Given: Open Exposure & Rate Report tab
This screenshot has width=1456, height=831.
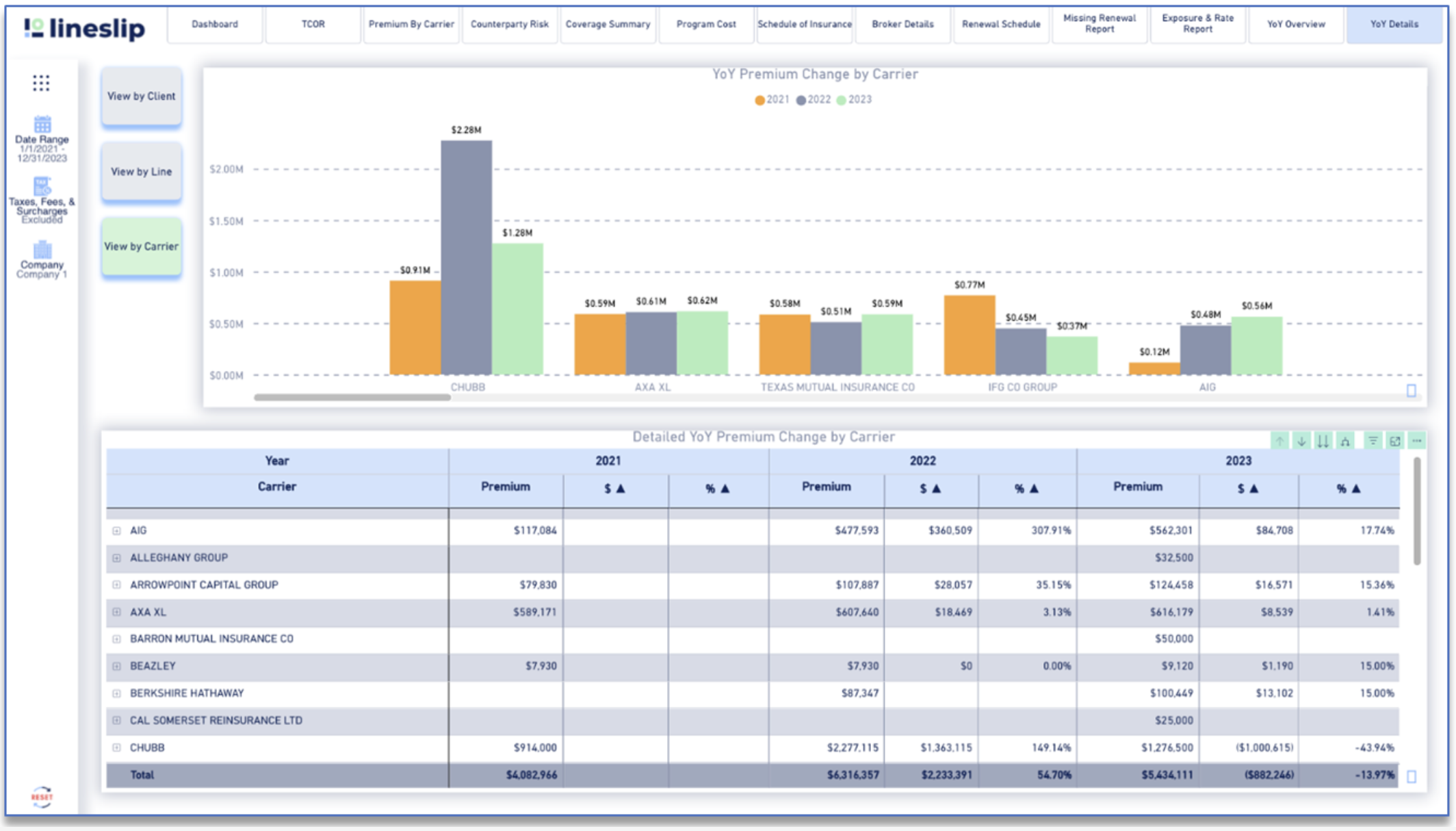Looking at the screenshot, I should (1197, 24).
